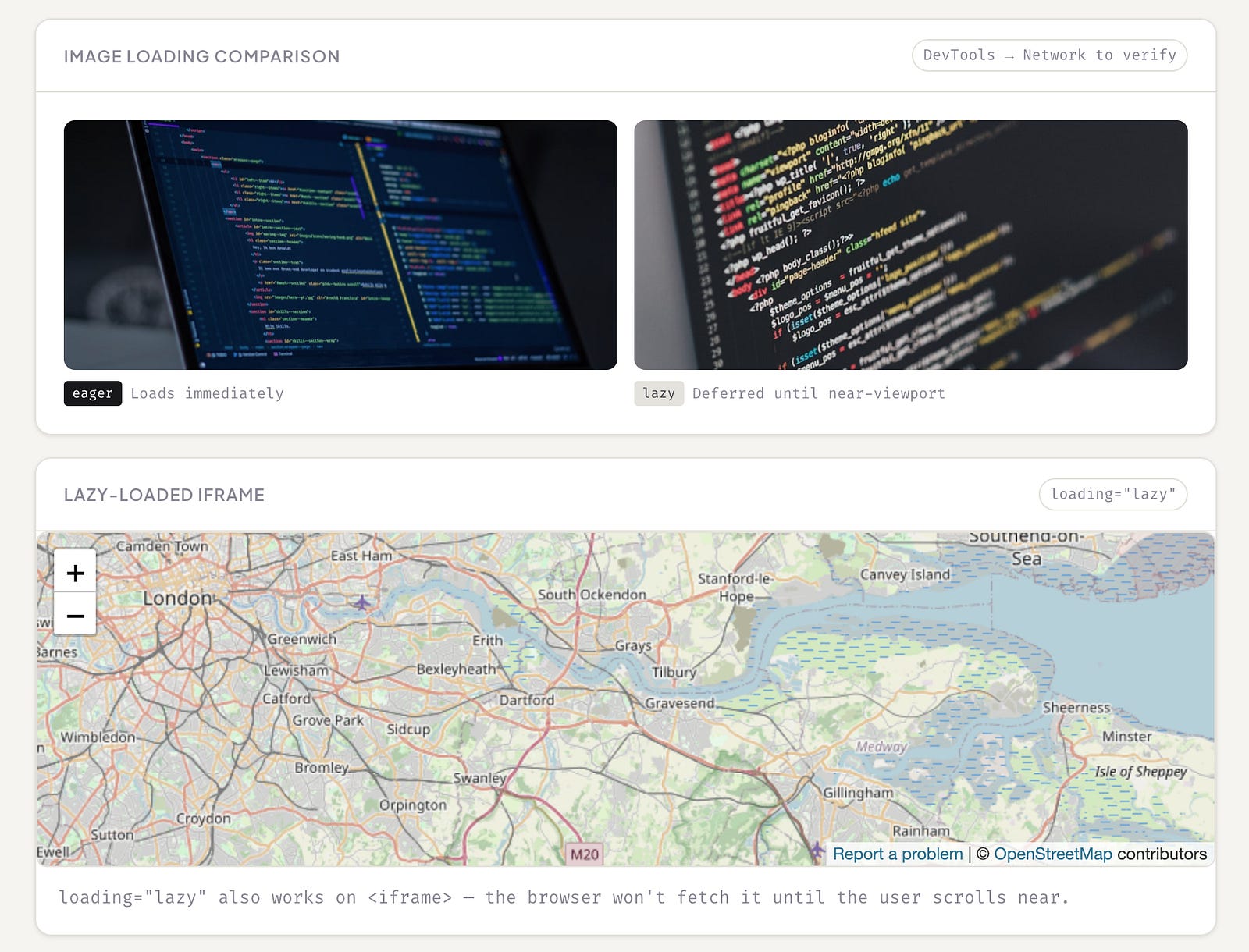The width and height of the screenshot is (1249, 952).
Task: Click the Minster label on the map
Action: coord(1127,737)
